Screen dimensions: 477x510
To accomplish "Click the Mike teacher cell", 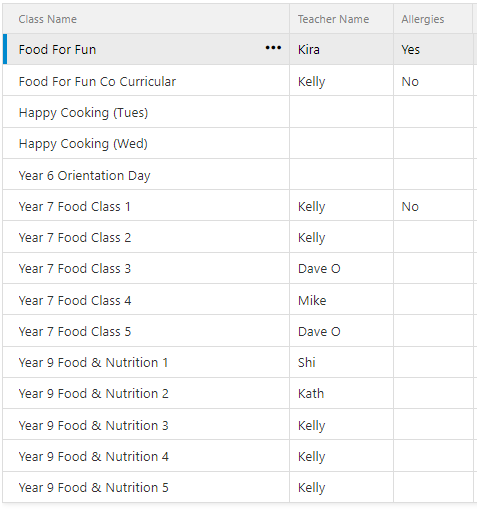I will click(x=341, y=299).
